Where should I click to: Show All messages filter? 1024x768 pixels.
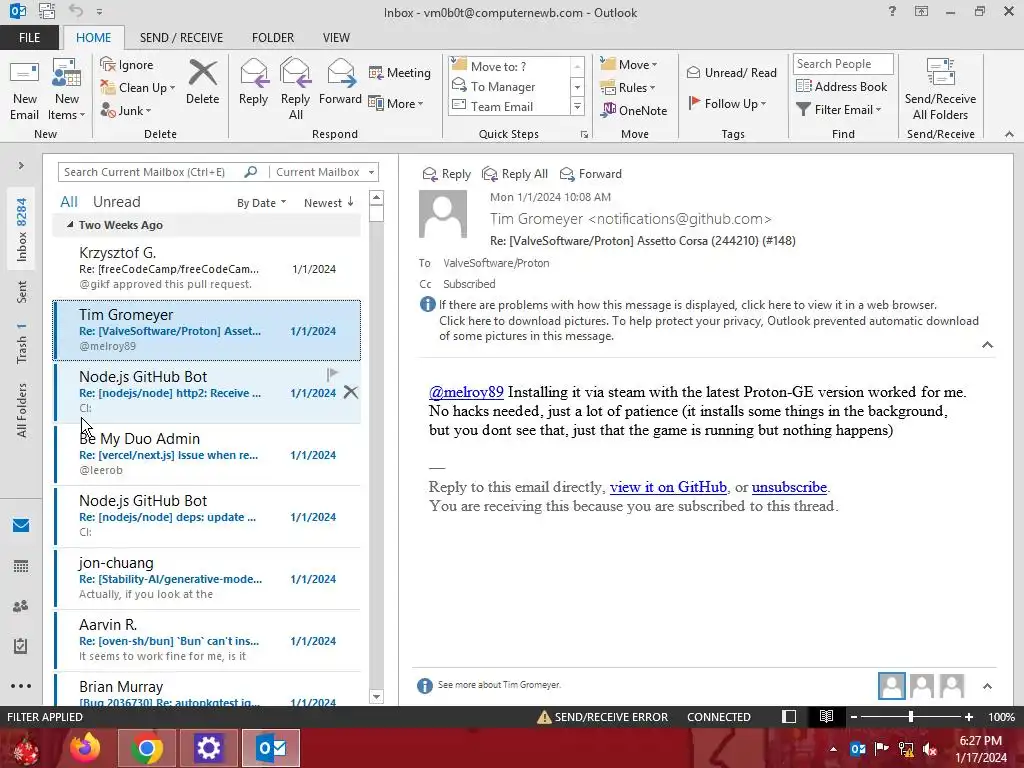click(69, 202)
